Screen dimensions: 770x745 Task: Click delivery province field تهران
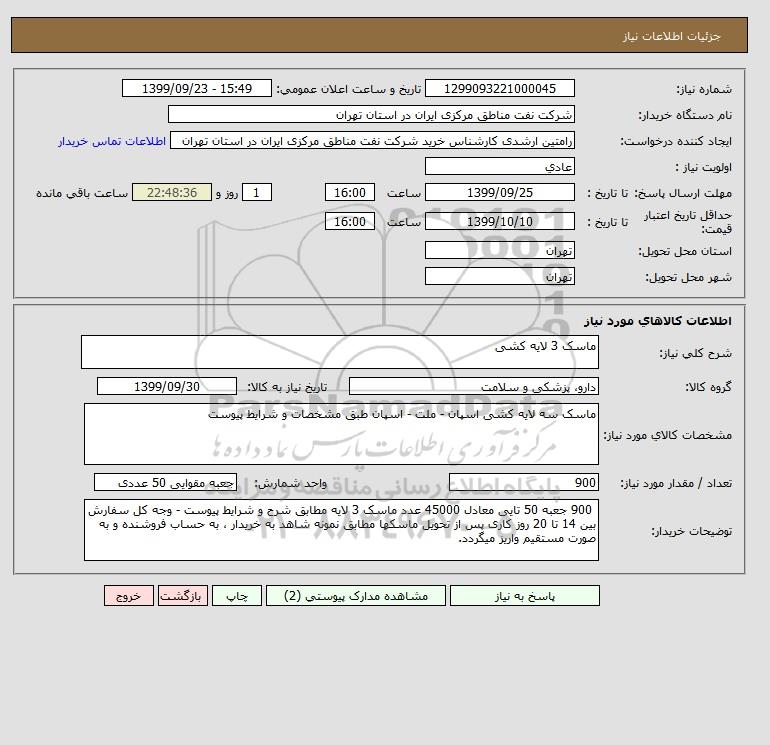click(x=499, y=250)
